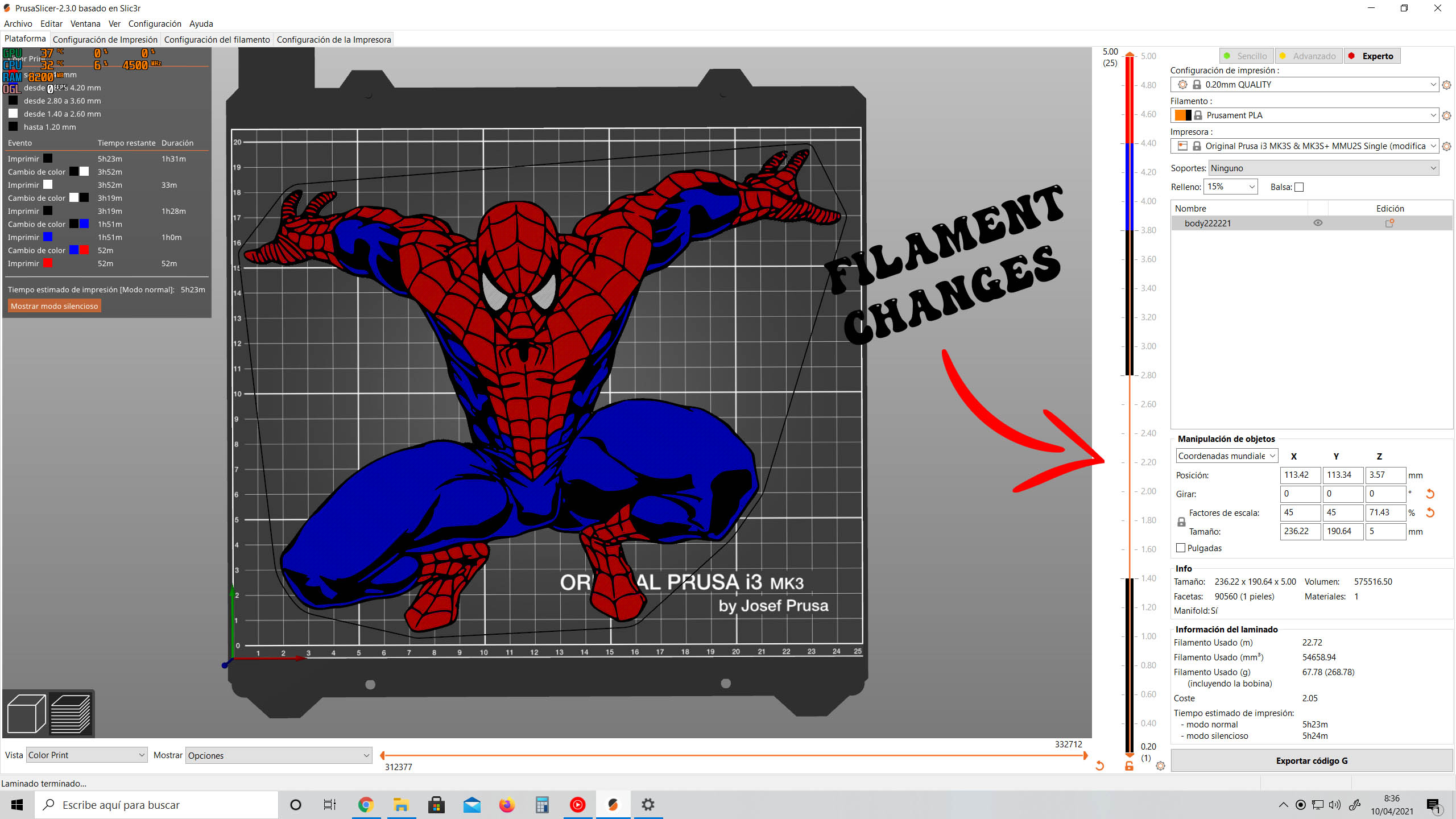Open Calculator from the taskbar
Screen dimensions: 1456x819
coord(542,805)
